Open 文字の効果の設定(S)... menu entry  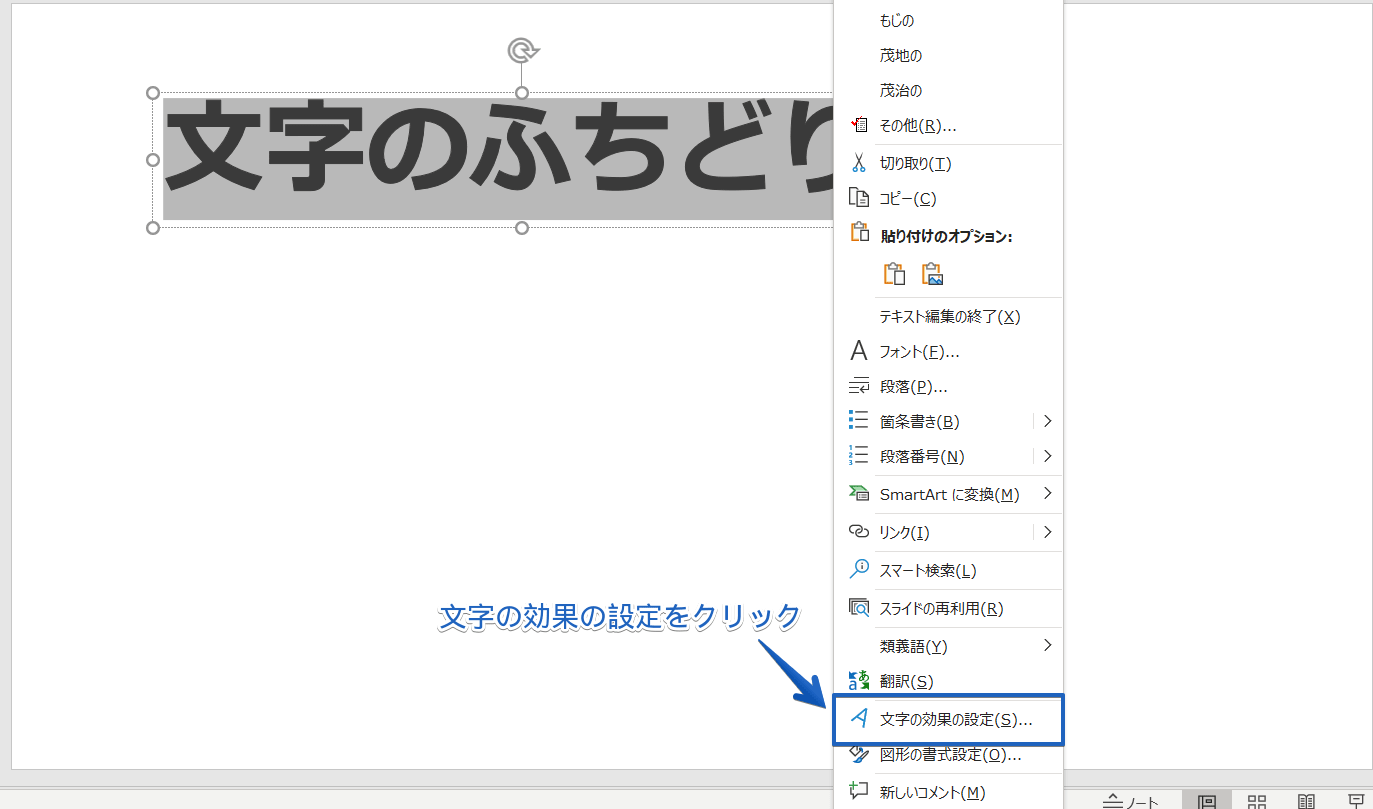948,719
